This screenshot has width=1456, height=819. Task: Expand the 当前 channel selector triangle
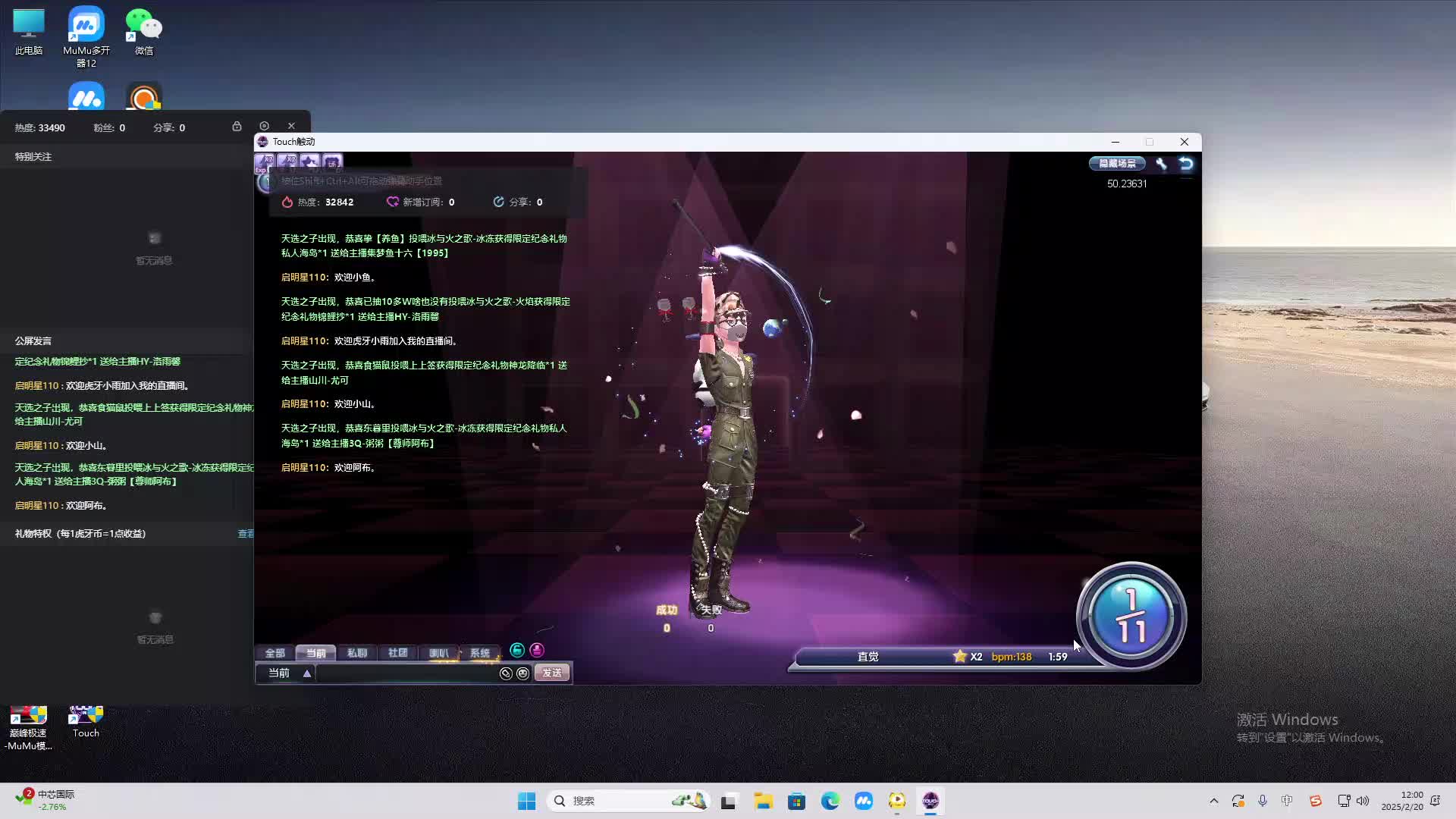coord(306,673)
